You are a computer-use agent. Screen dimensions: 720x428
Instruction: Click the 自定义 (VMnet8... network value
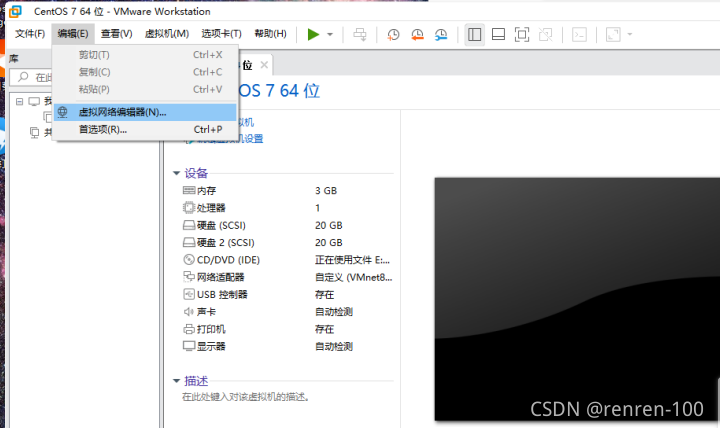[x=354, y=277]
